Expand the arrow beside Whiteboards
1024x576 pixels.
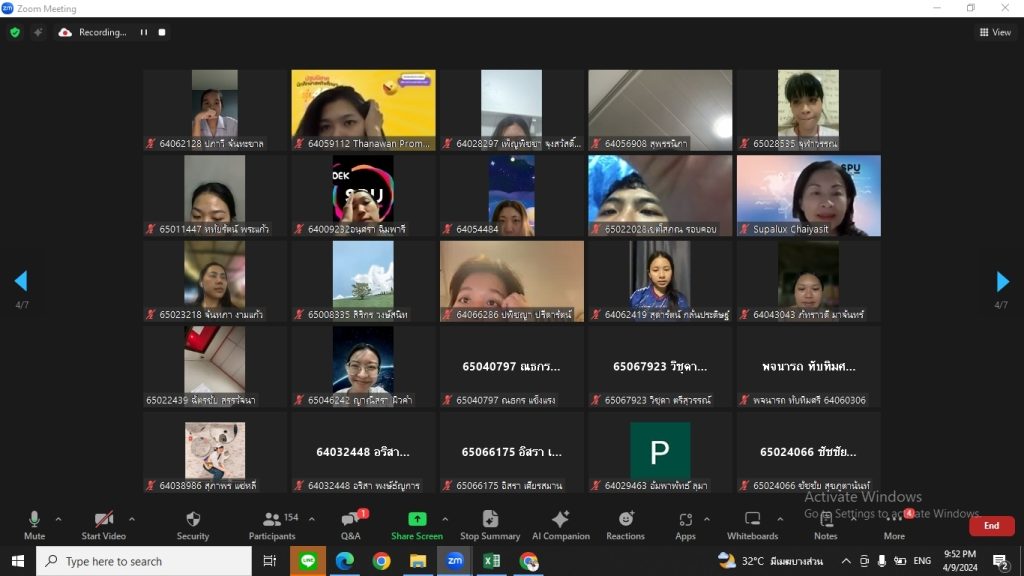point(780,519)
